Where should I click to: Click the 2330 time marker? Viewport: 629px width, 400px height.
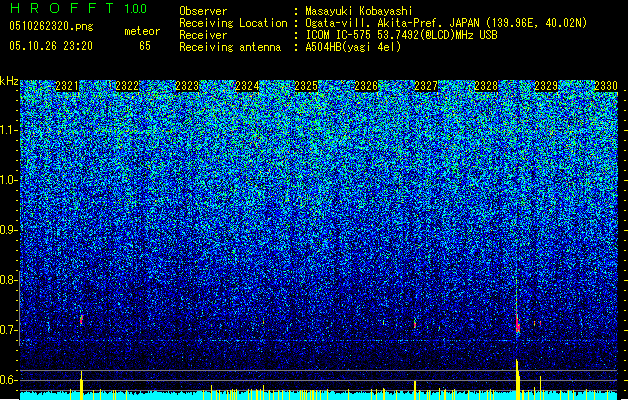click(606, 86)
